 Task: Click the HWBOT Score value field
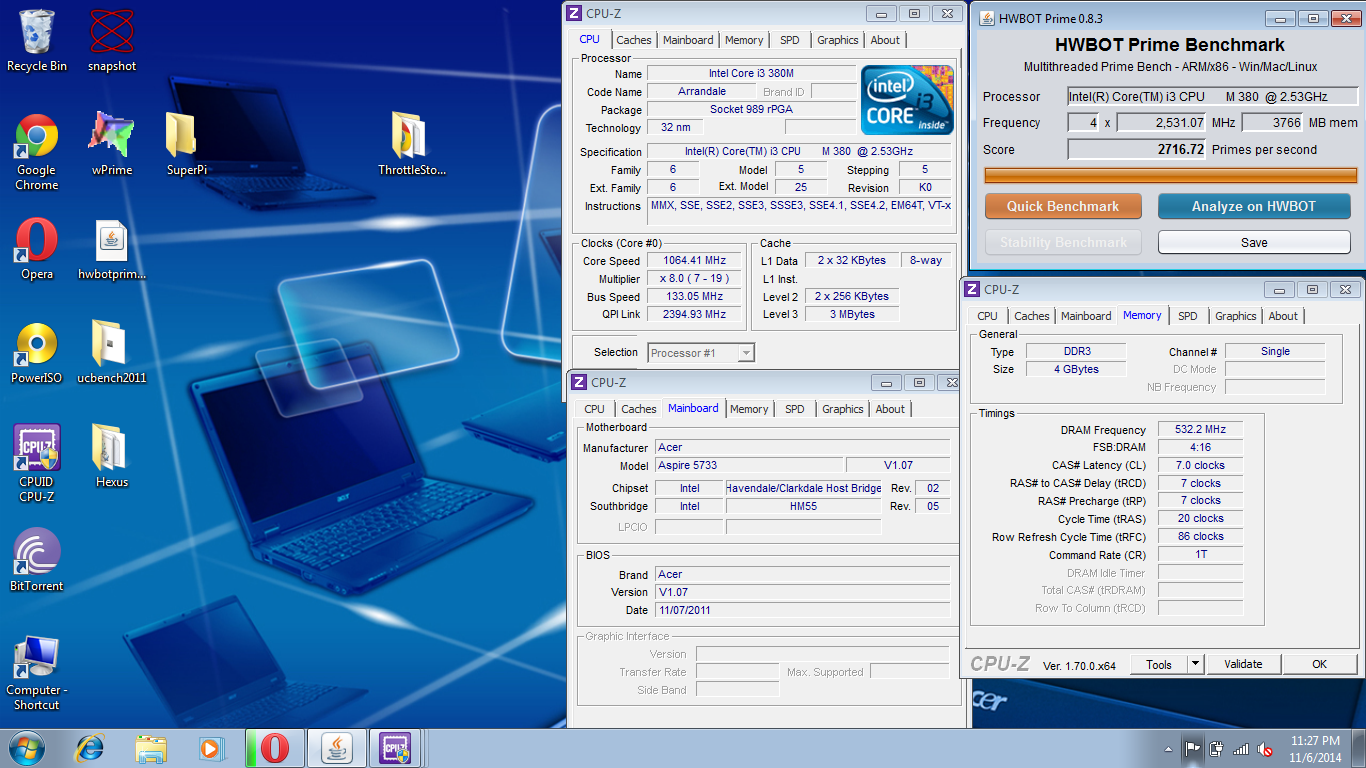coord(1137,150)
